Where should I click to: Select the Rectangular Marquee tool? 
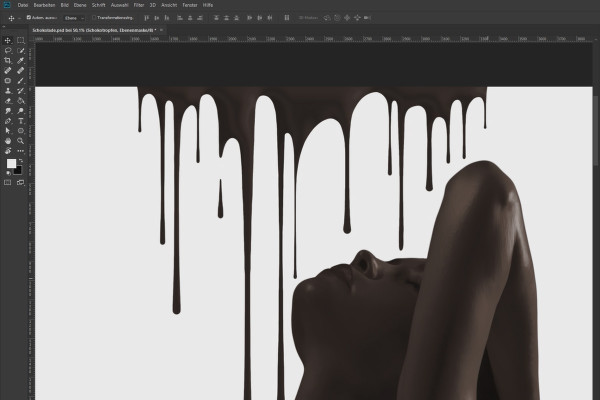pos(21,41)
